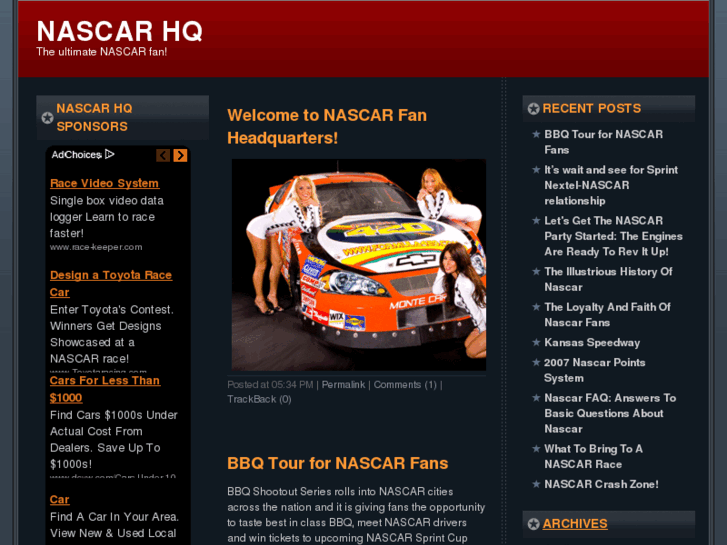The height and width of the screenshot is (545, 727).
Task: Open What To Bring To A NASCAR Race
Action: [x=593, y=456]
